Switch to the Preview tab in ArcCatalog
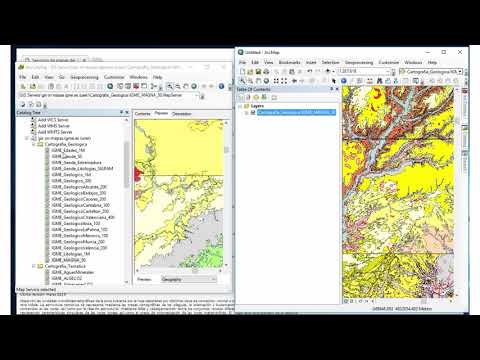Screen dimensions: 480x360 [x=161, y=113]
